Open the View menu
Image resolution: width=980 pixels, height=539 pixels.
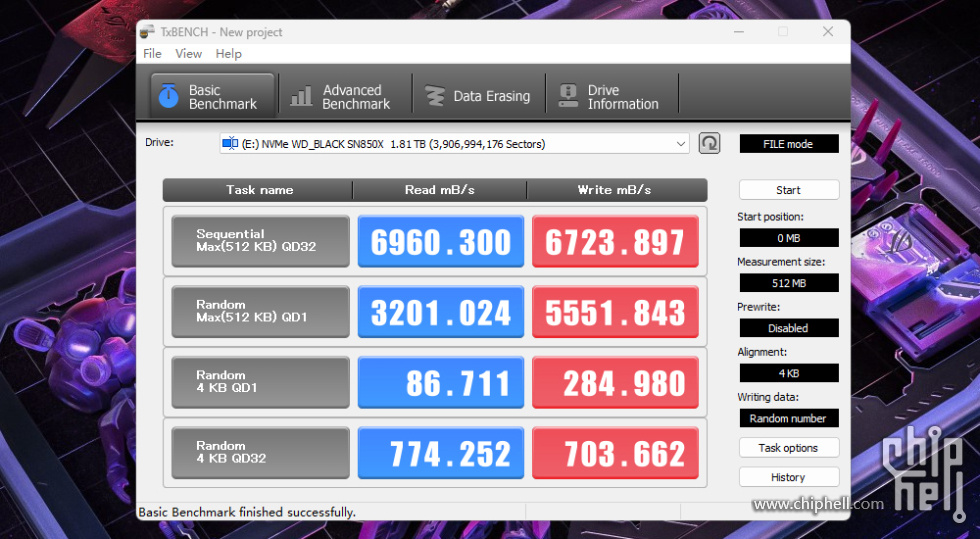(x=188, y=54)
